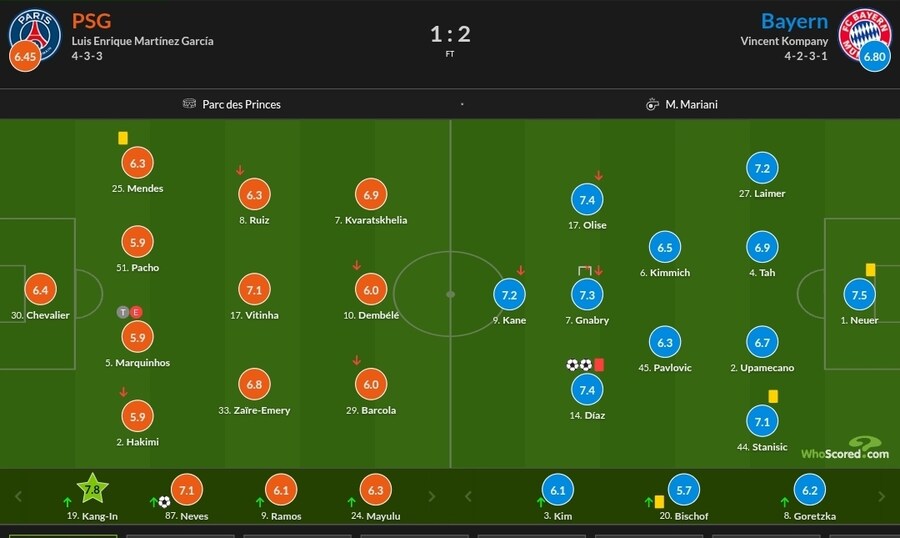Click the yellow card above Mendes
The width and height of the screenshot is (900, 538).
point(122,139)
